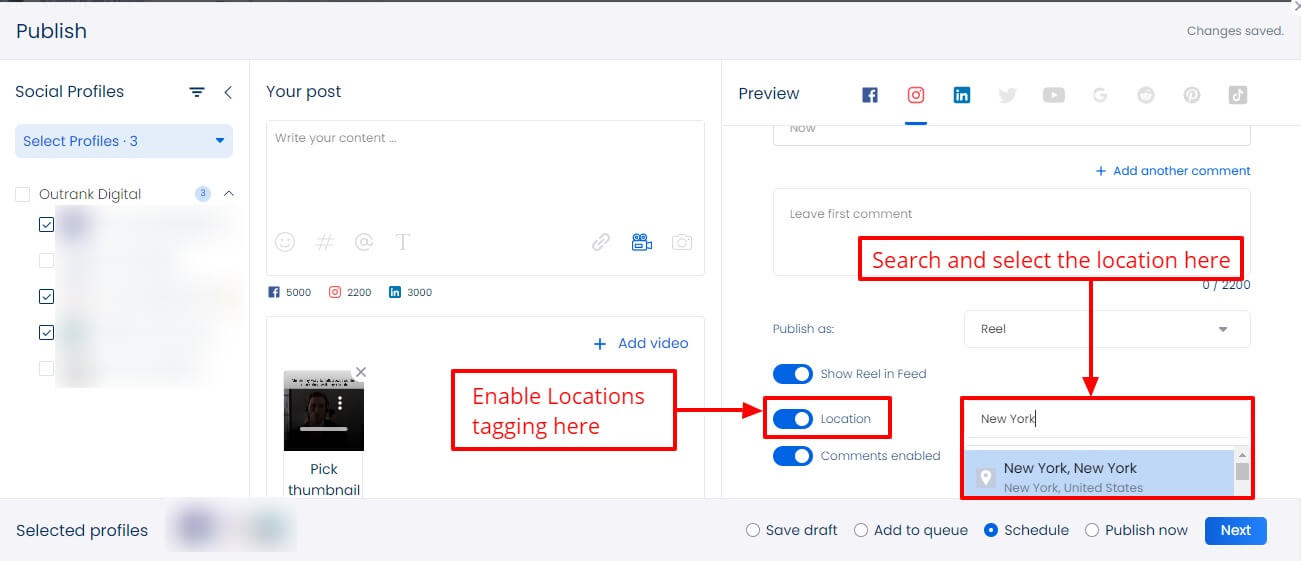
Task: Click Add video
Action: tap(641, 343)
